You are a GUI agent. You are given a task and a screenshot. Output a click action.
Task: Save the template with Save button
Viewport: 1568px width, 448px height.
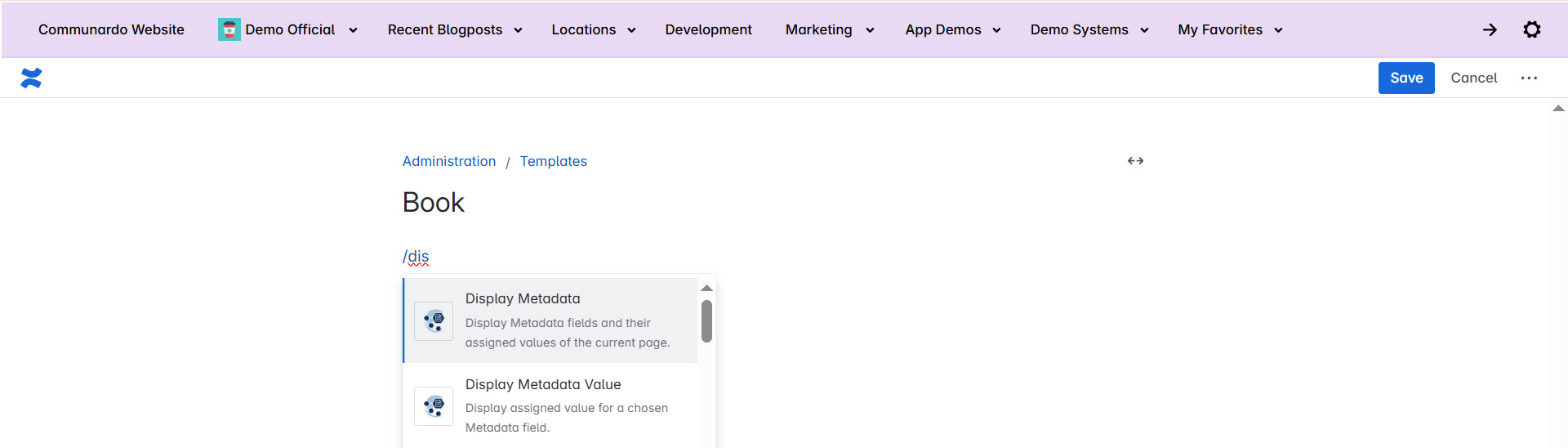click(1405, 78)
